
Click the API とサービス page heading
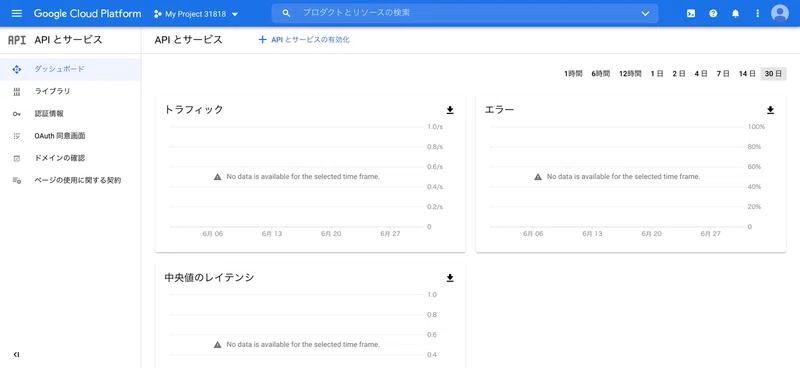(189, 40)
